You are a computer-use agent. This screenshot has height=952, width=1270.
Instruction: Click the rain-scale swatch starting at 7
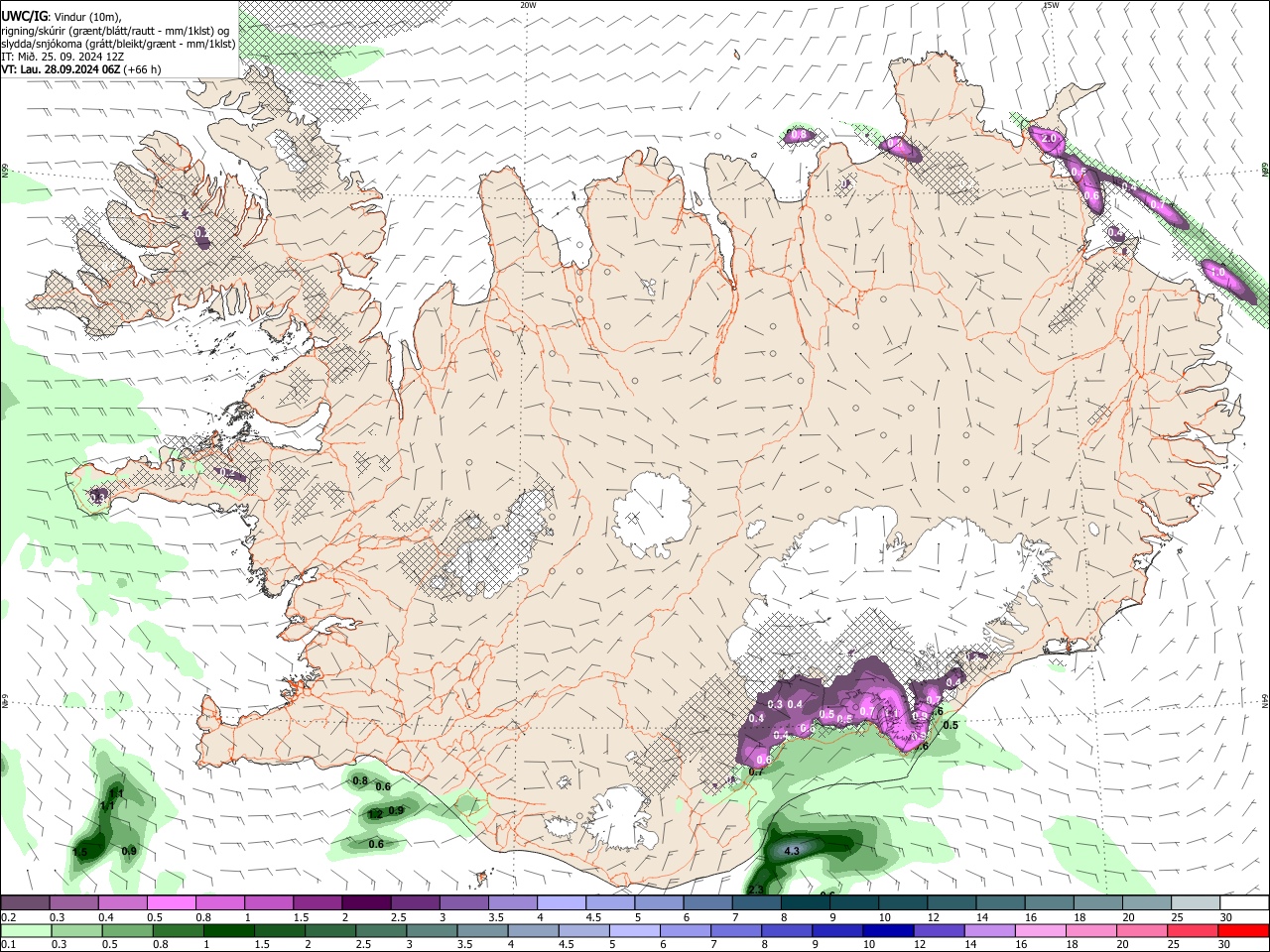[736, 930]
